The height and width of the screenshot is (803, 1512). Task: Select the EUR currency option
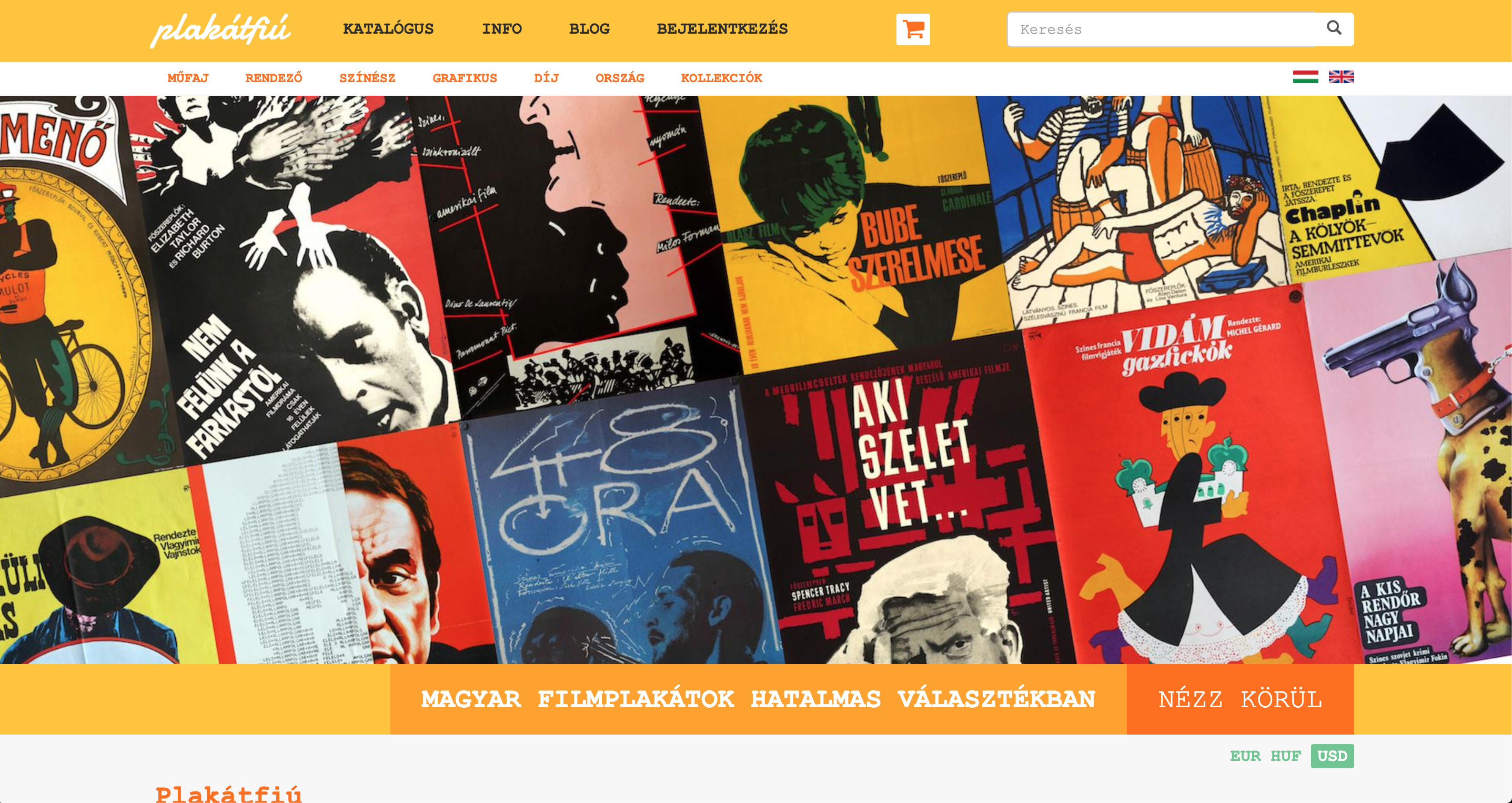(x=1245, y=756)
